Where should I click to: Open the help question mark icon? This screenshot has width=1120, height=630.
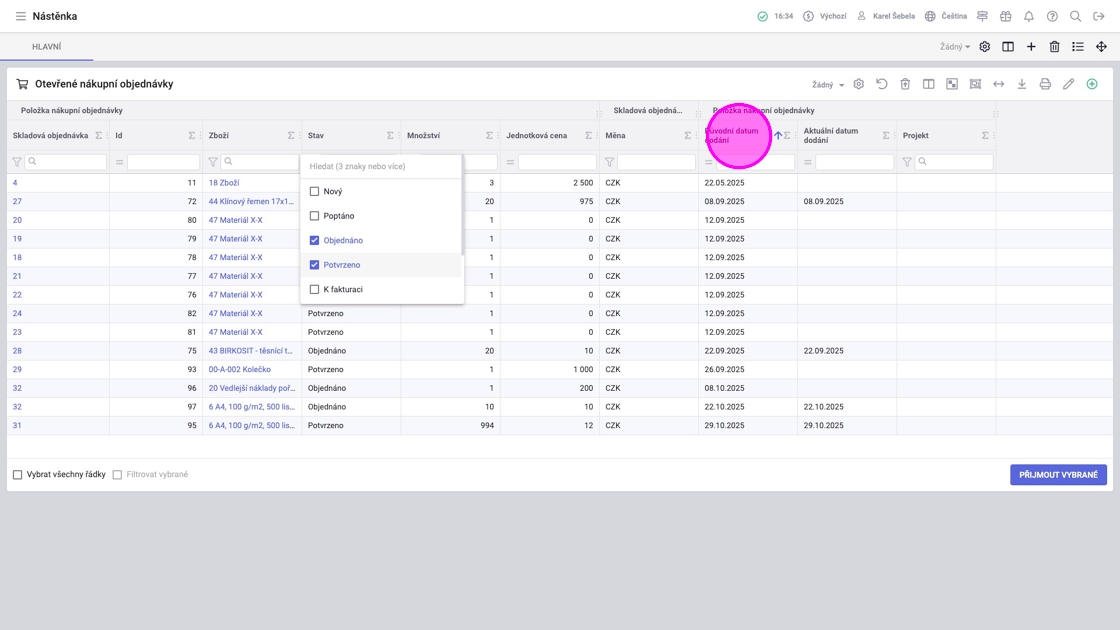pos(1052,16)
